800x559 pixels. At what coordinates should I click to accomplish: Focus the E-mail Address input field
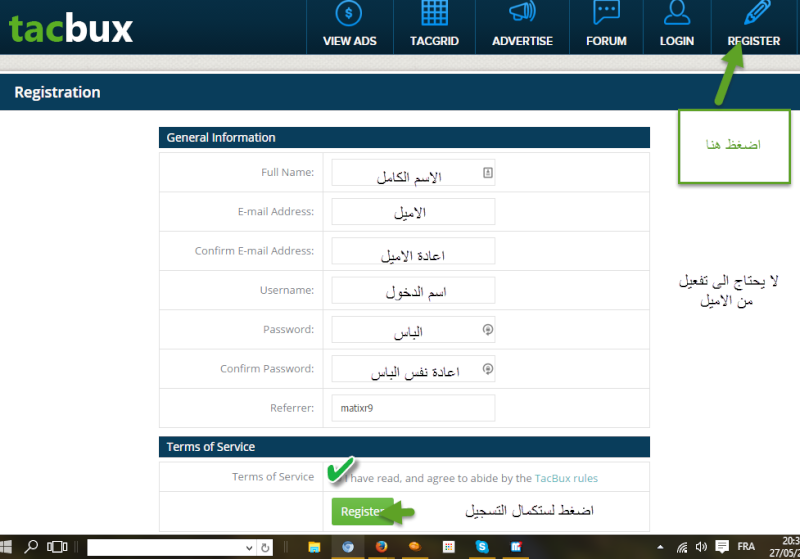(413, 212)
